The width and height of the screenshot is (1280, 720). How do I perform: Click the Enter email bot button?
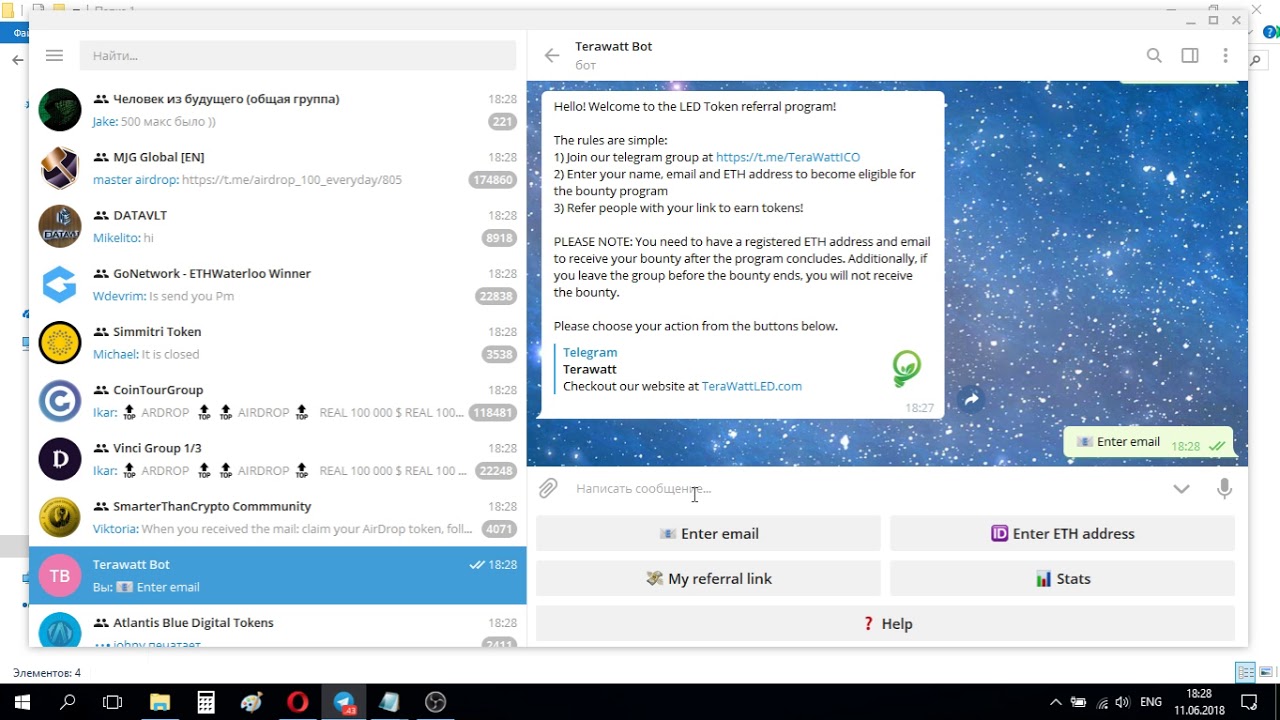click(708, 534)
